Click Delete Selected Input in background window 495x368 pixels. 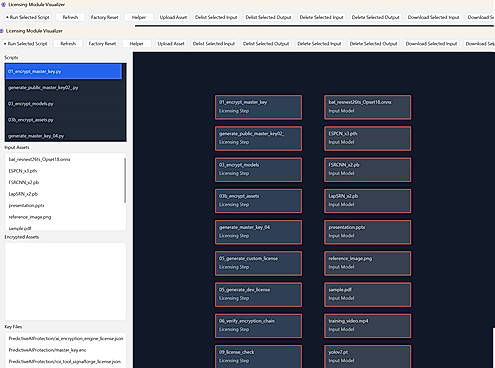point(321,17)
